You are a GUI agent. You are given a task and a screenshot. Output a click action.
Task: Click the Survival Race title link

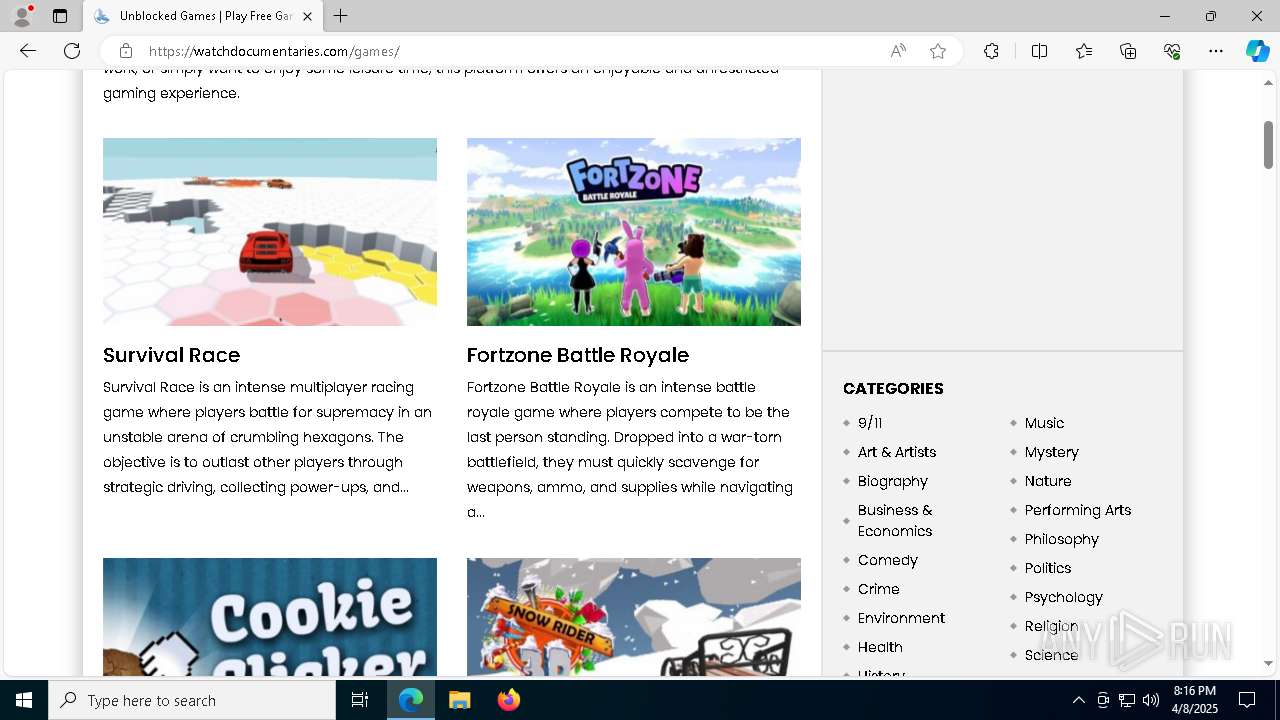pos(171,355)
